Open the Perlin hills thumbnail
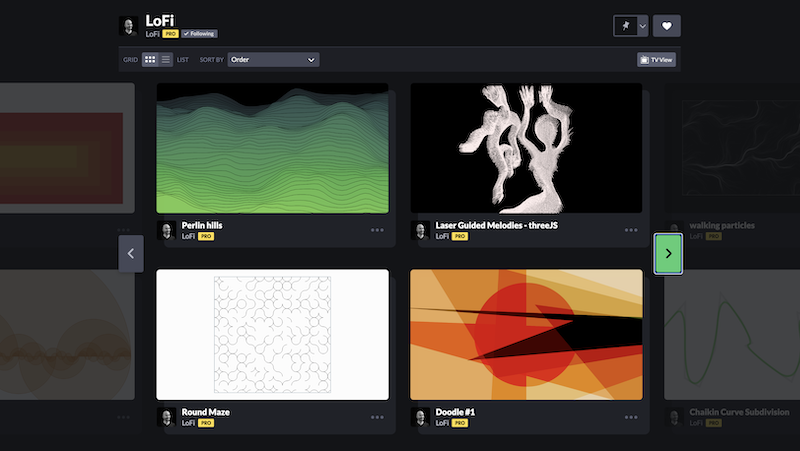 coord(272,148)
